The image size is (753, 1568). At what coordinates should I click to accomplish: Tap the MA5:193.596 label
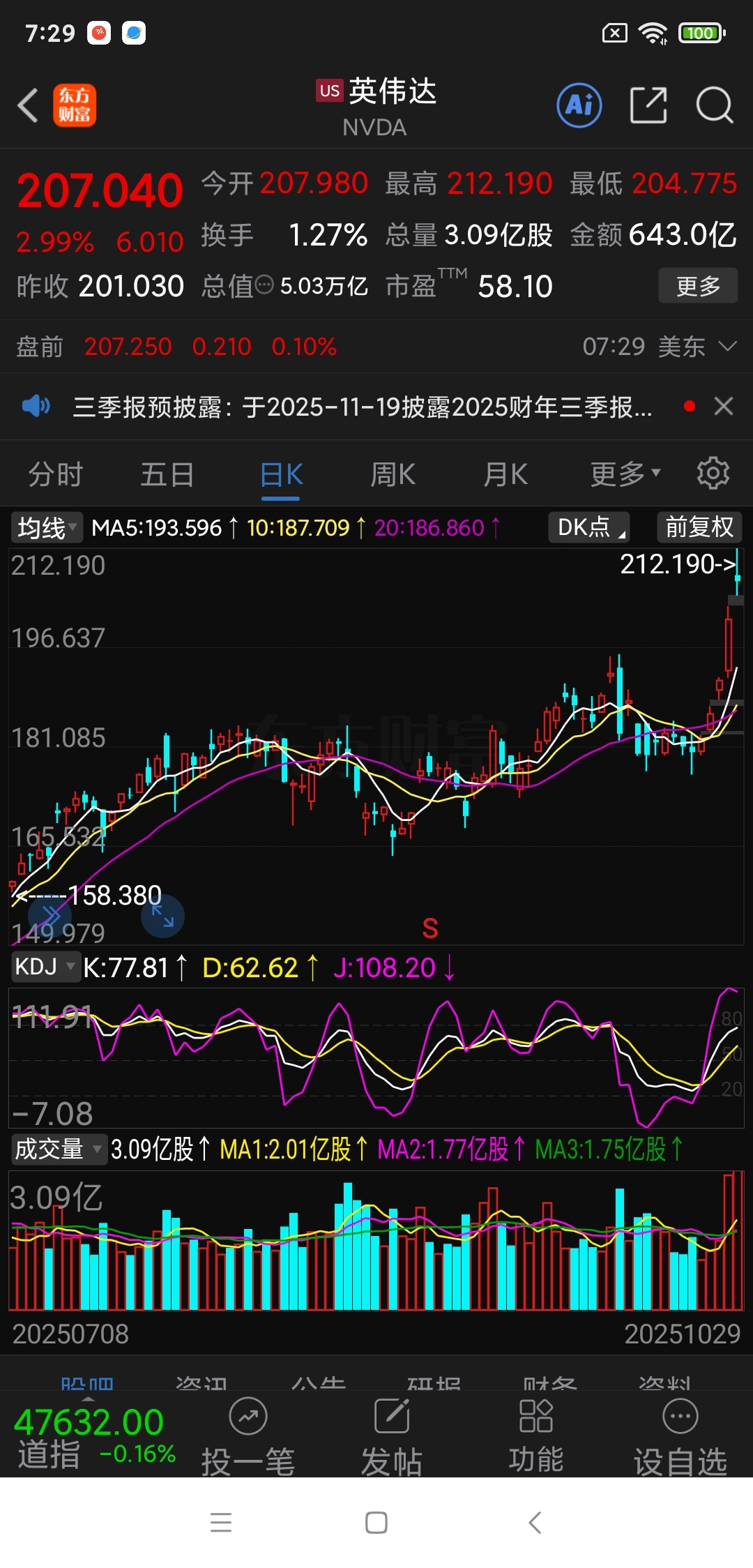click(165, 527)
